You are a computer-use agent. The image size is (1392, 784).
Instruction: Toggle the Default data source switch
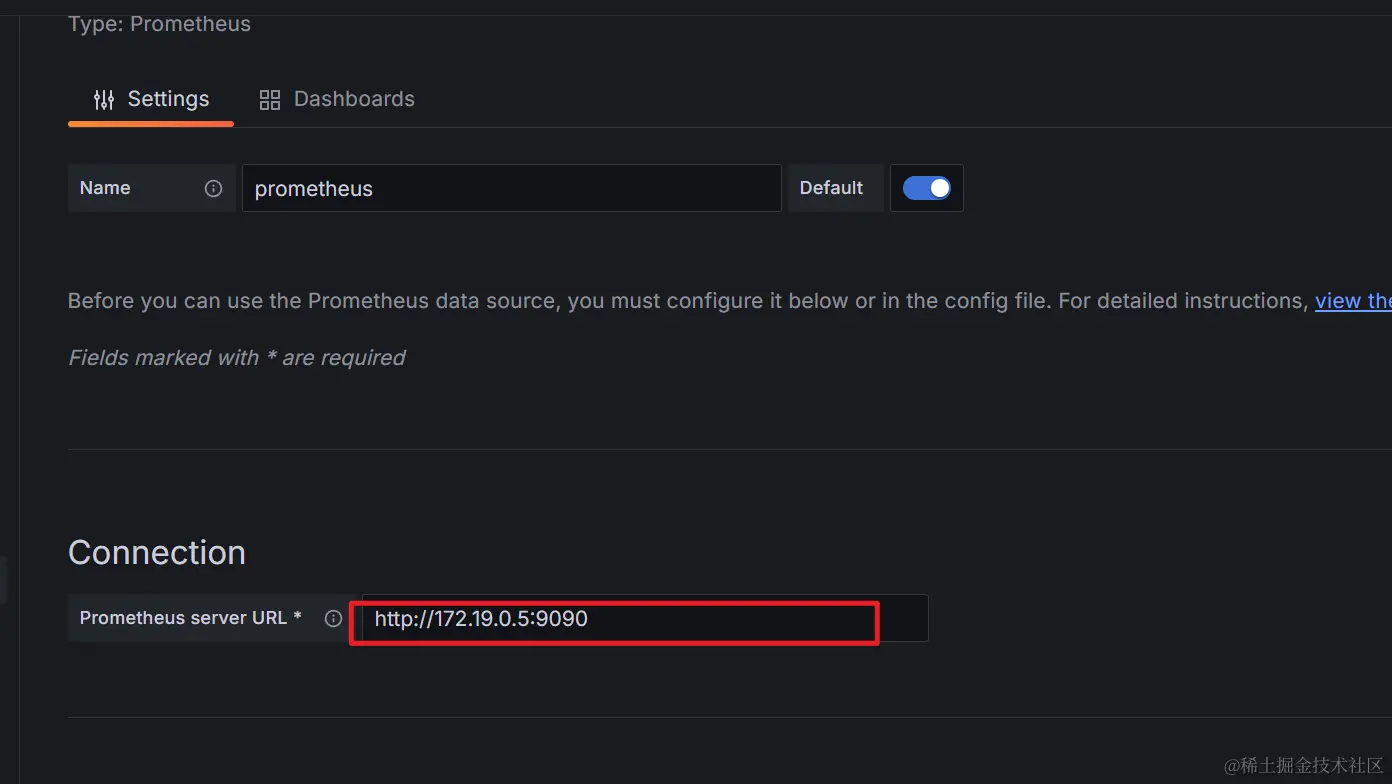click(x=927, y=188)
